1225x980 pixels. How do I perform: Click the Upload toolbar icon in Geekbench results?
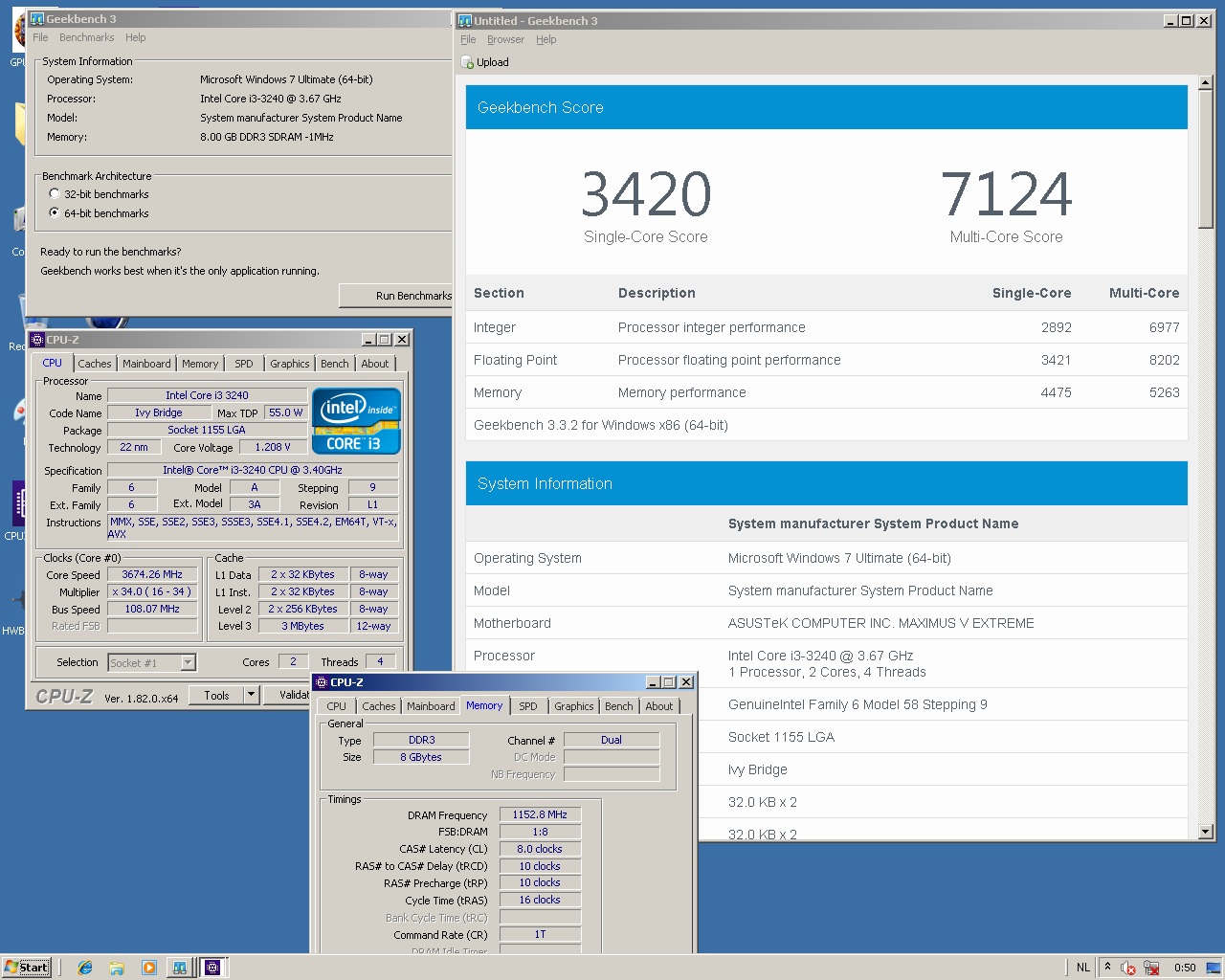[x=468, y=62]
